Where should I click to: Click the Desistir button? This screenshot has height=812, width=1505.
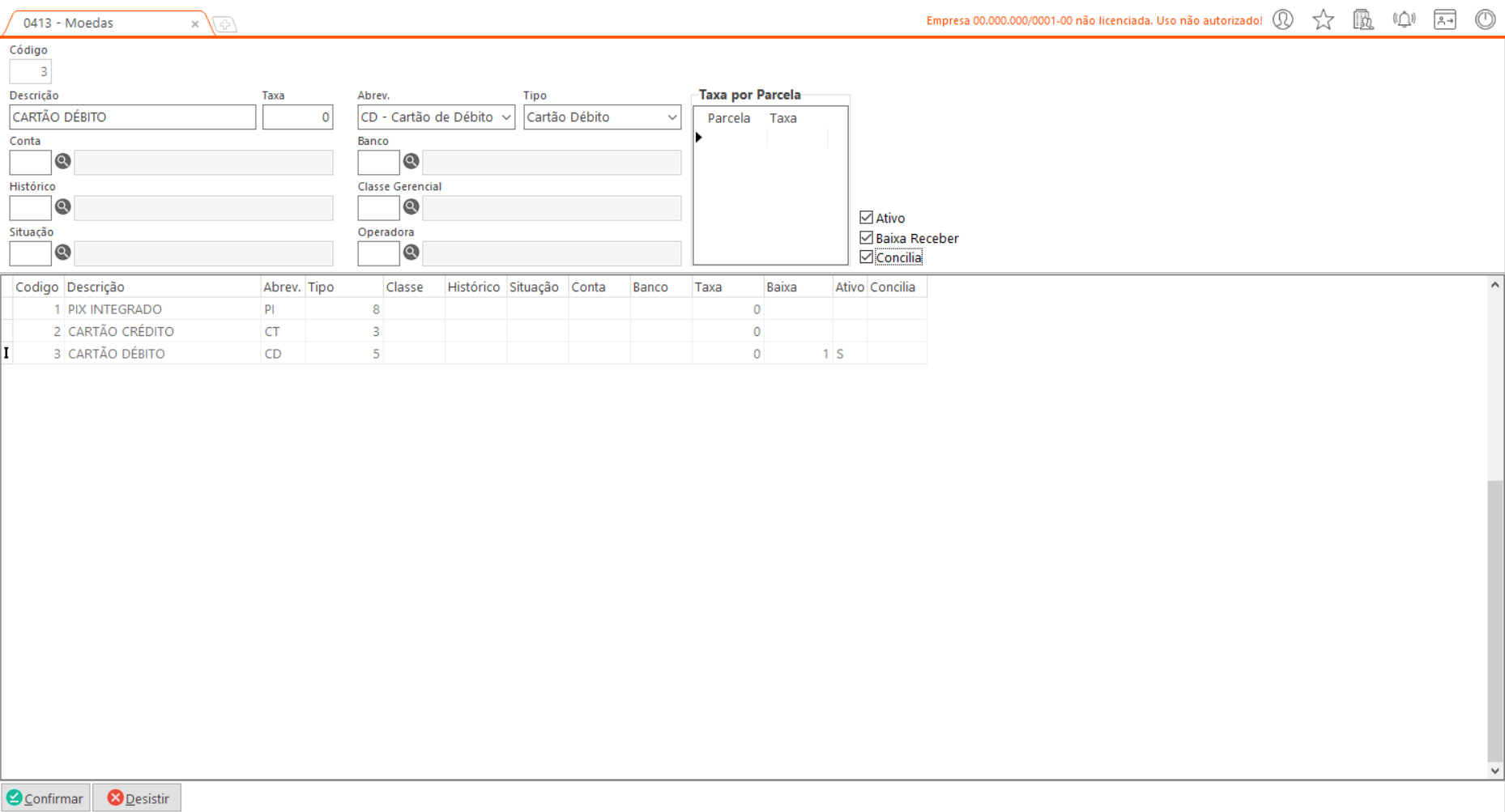coord(138,798)
